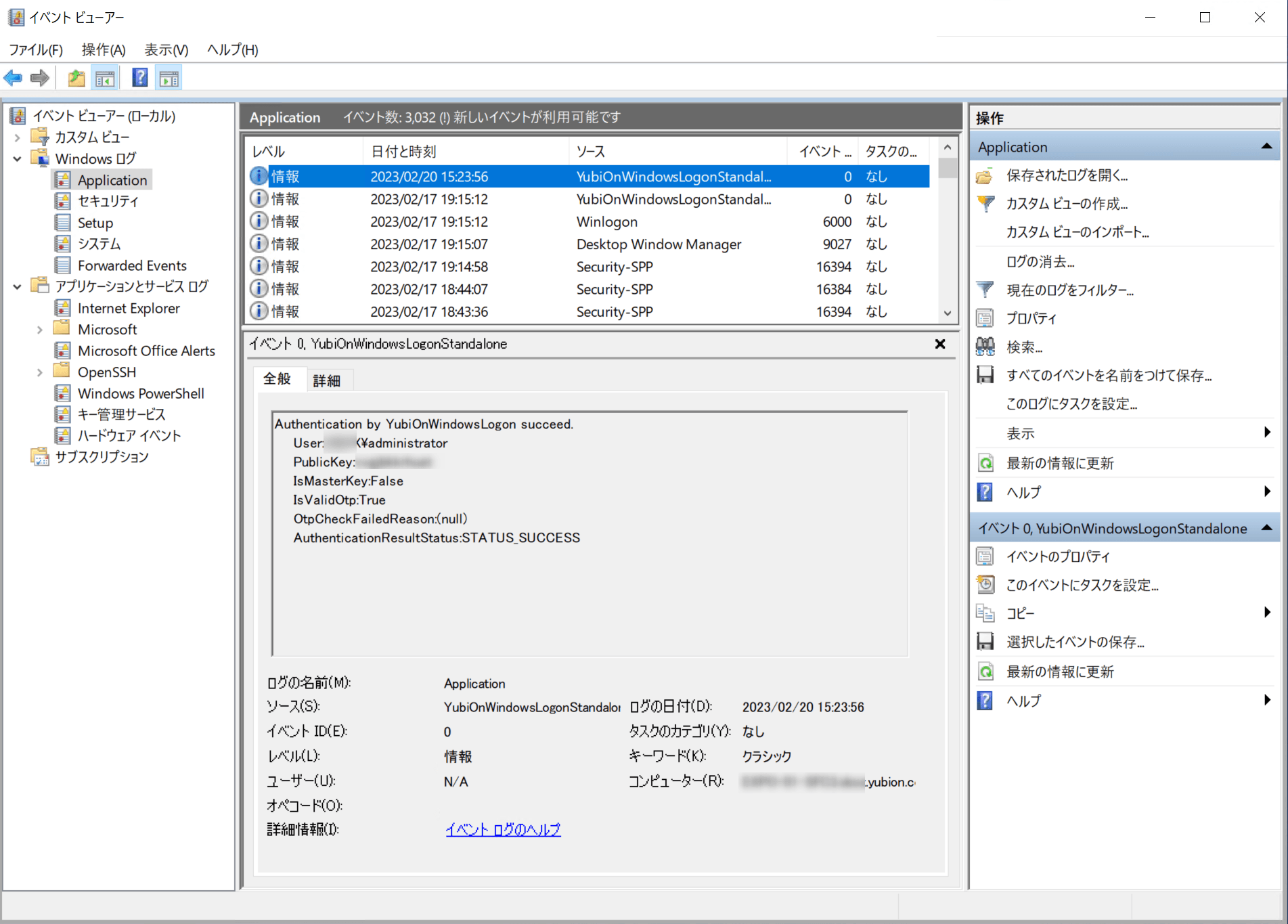The width and height of the screenshot is (1288, 924).
Task: Click the event properties icon
Action: (985, 557)
